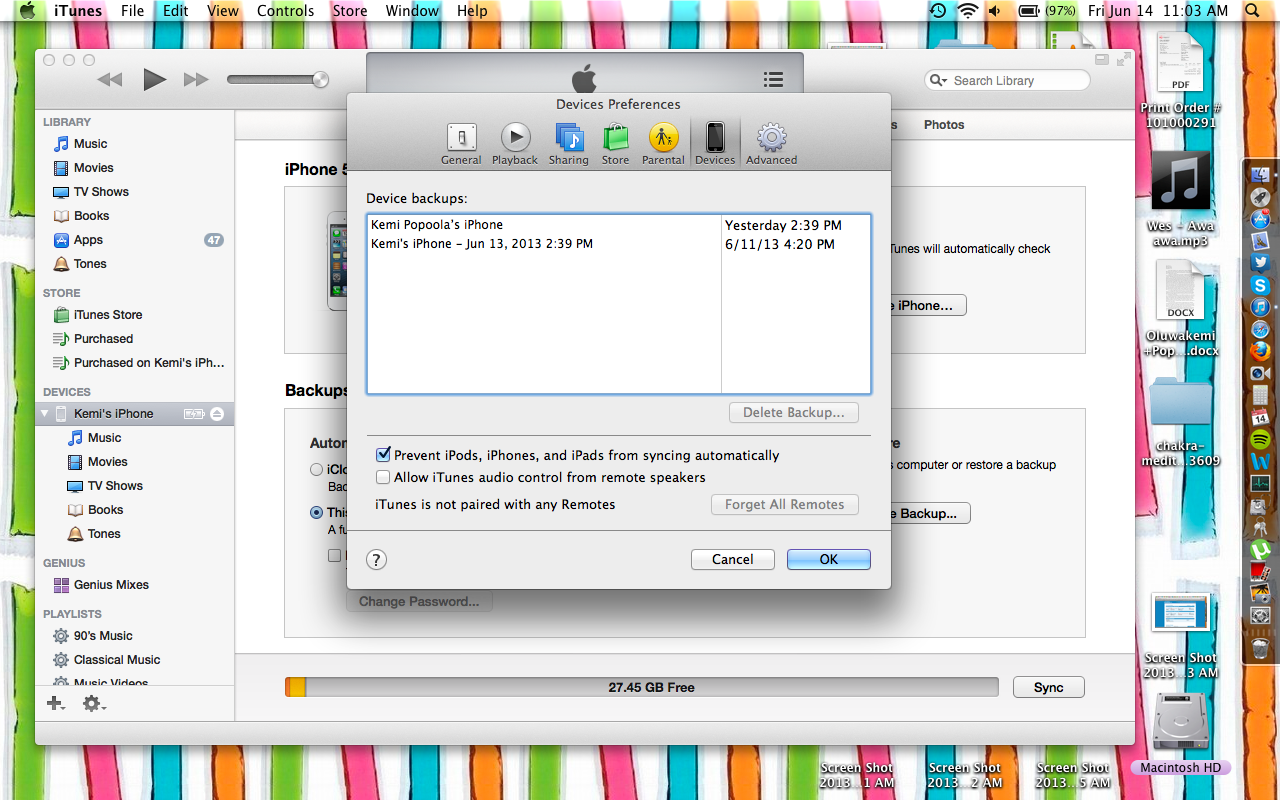The height and width of the screenshot is (800, 1280).
Task: Skip to the next track
Action: tap(196, 80)
